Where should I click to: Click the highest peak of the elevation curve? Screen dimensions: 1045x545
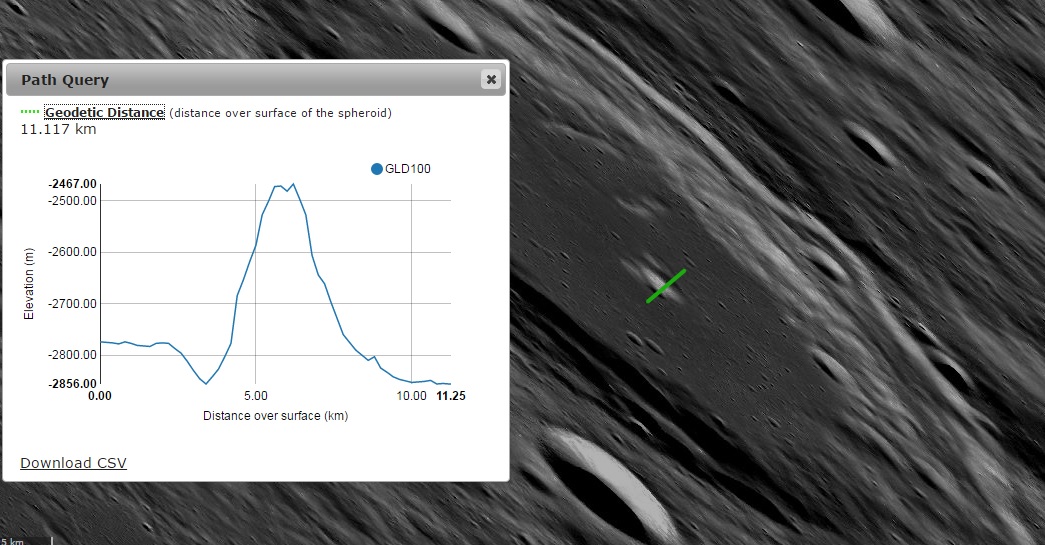tap(293, 184)
